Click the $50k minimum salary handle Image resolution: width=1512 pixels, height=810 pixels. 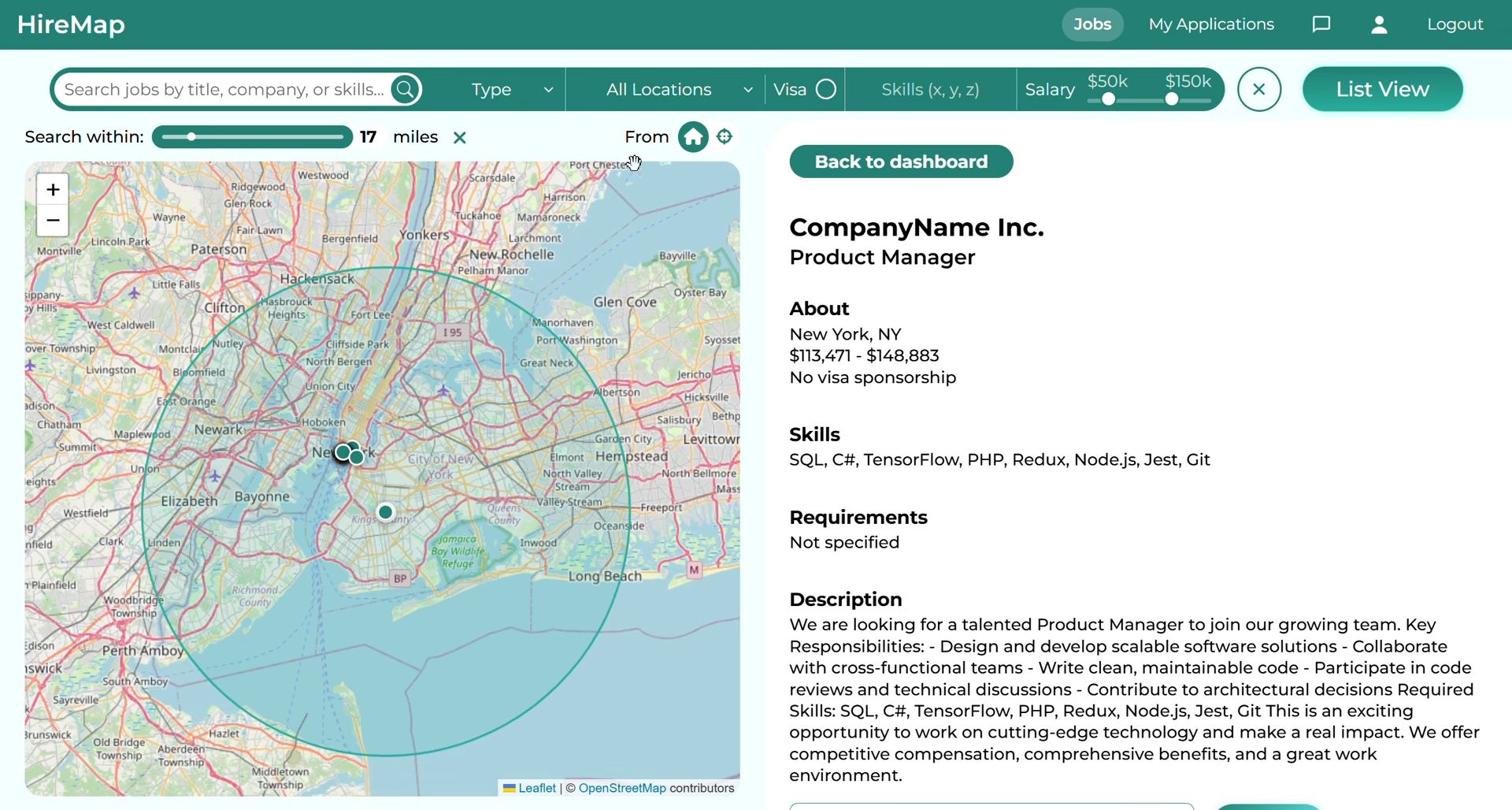tap(1108, 100)
